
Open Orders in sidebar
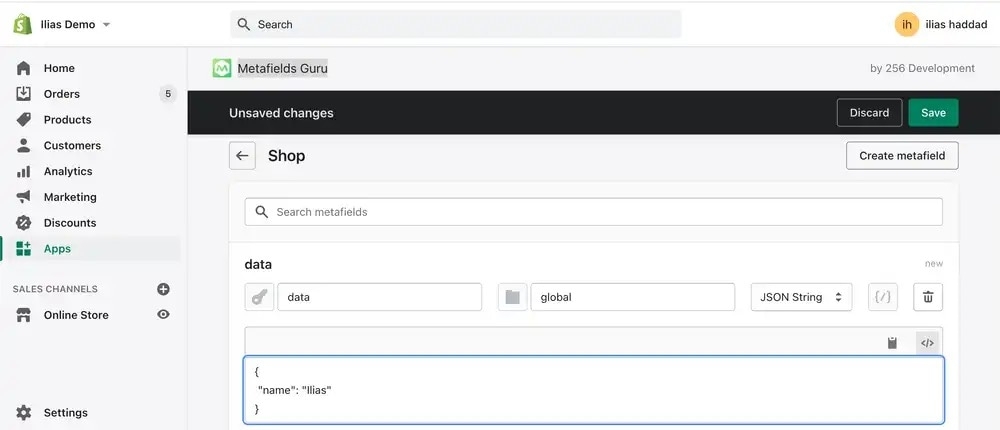(x=61, y=94)
